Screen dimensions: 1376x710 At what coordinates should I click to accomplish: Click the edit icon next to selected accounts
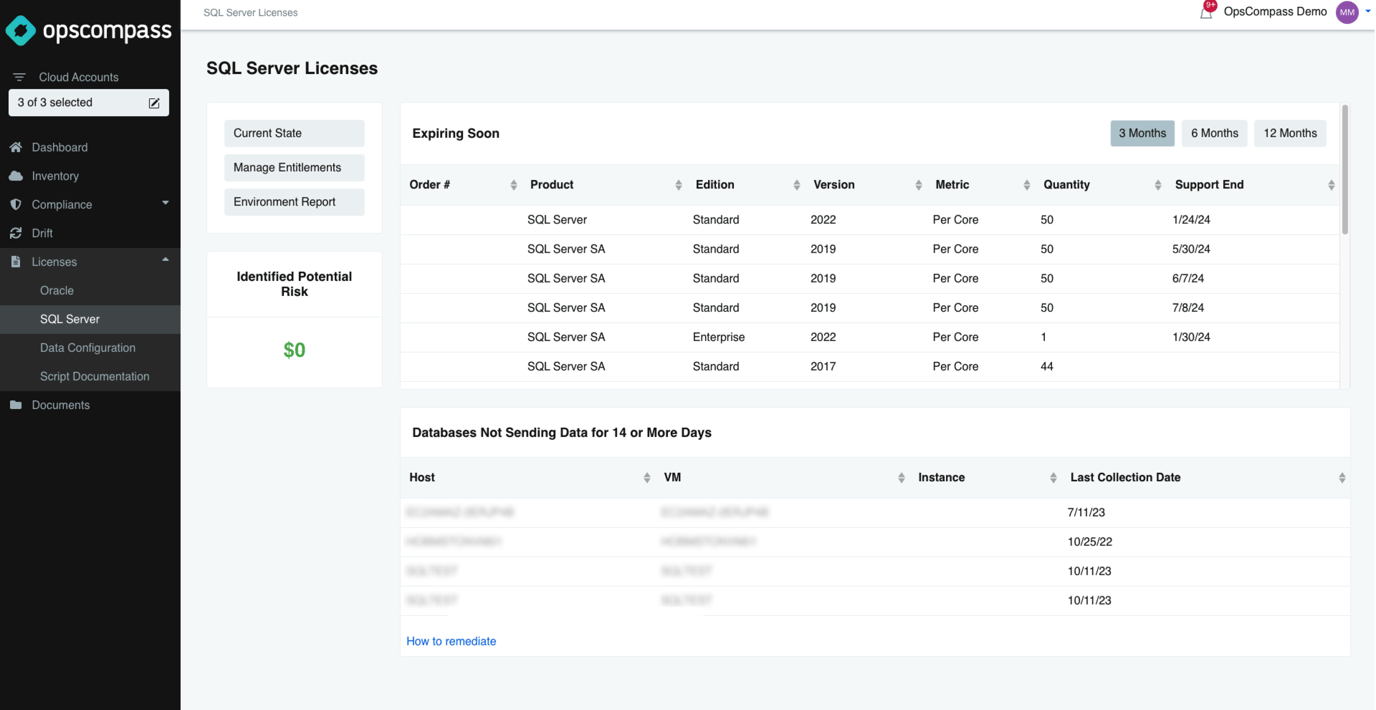pos(153,102)
